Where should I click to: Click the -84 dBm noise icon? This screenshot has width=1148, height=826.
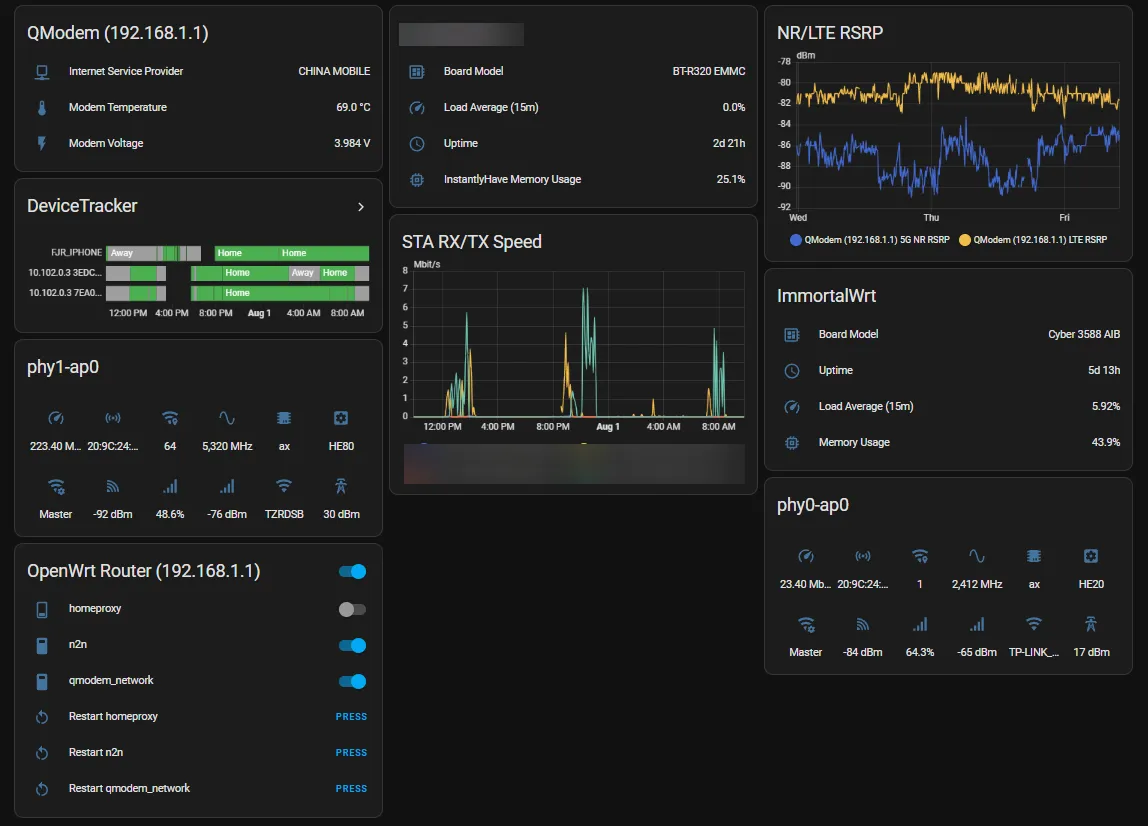click(x=862, y=625)
